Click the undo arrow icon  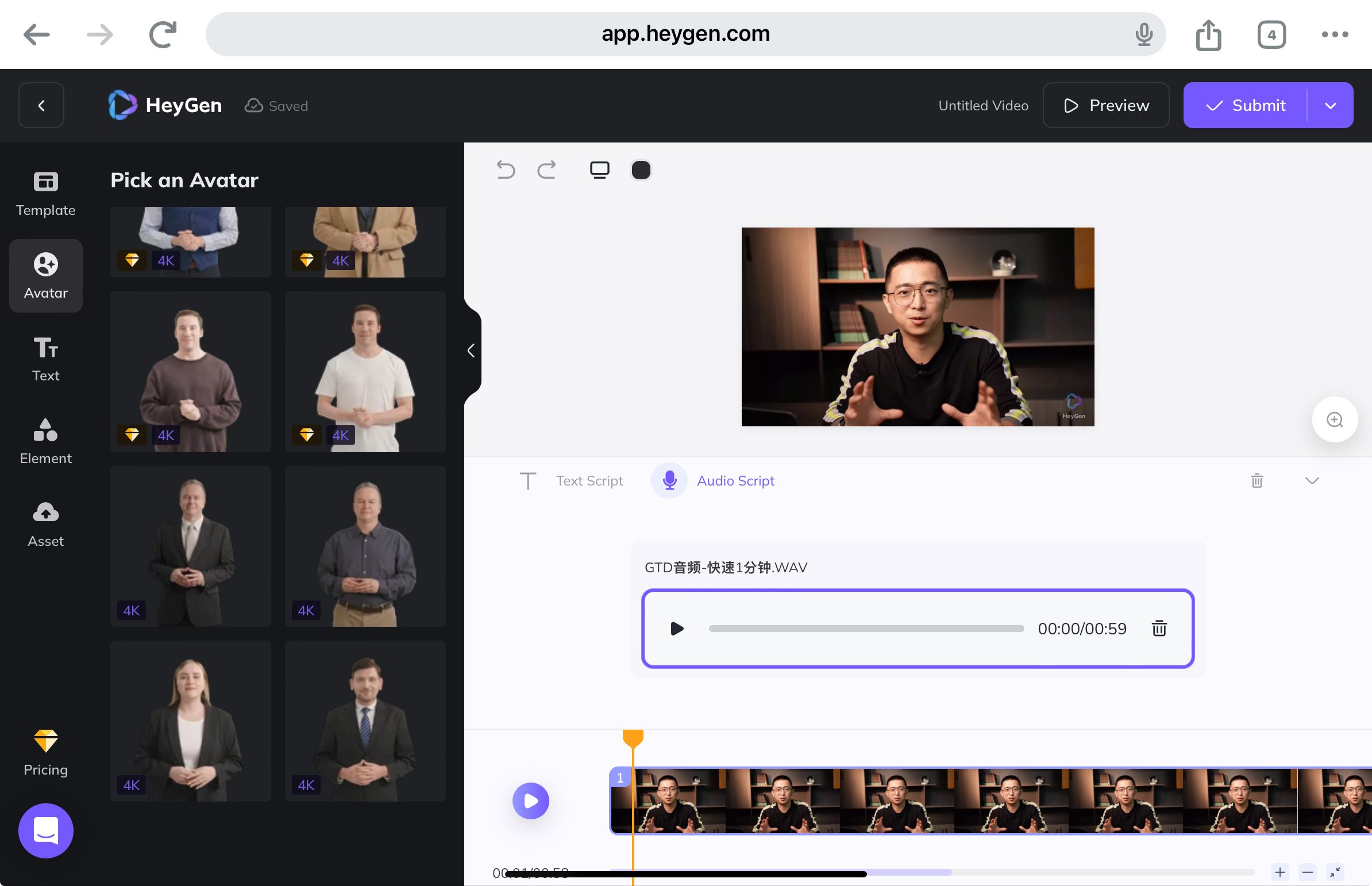tap(505, 170)
